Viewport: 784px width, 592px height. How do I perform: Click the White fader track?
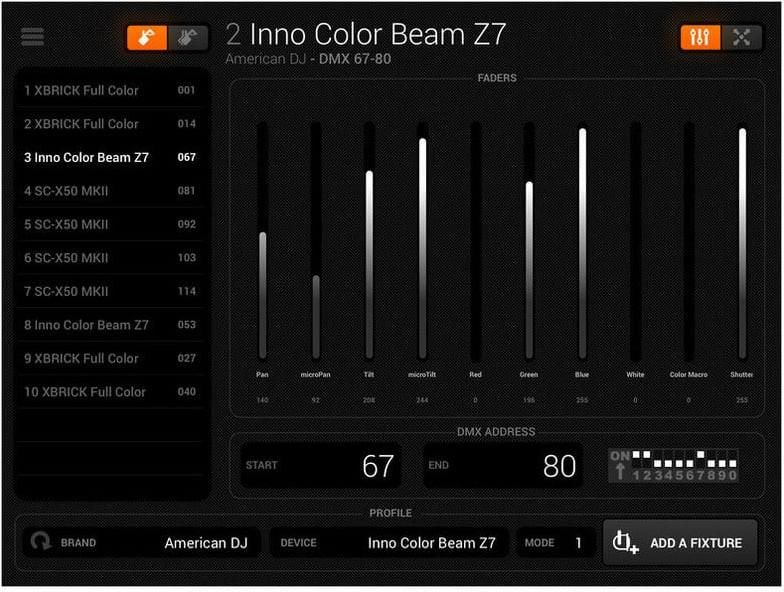coord(636,241)
